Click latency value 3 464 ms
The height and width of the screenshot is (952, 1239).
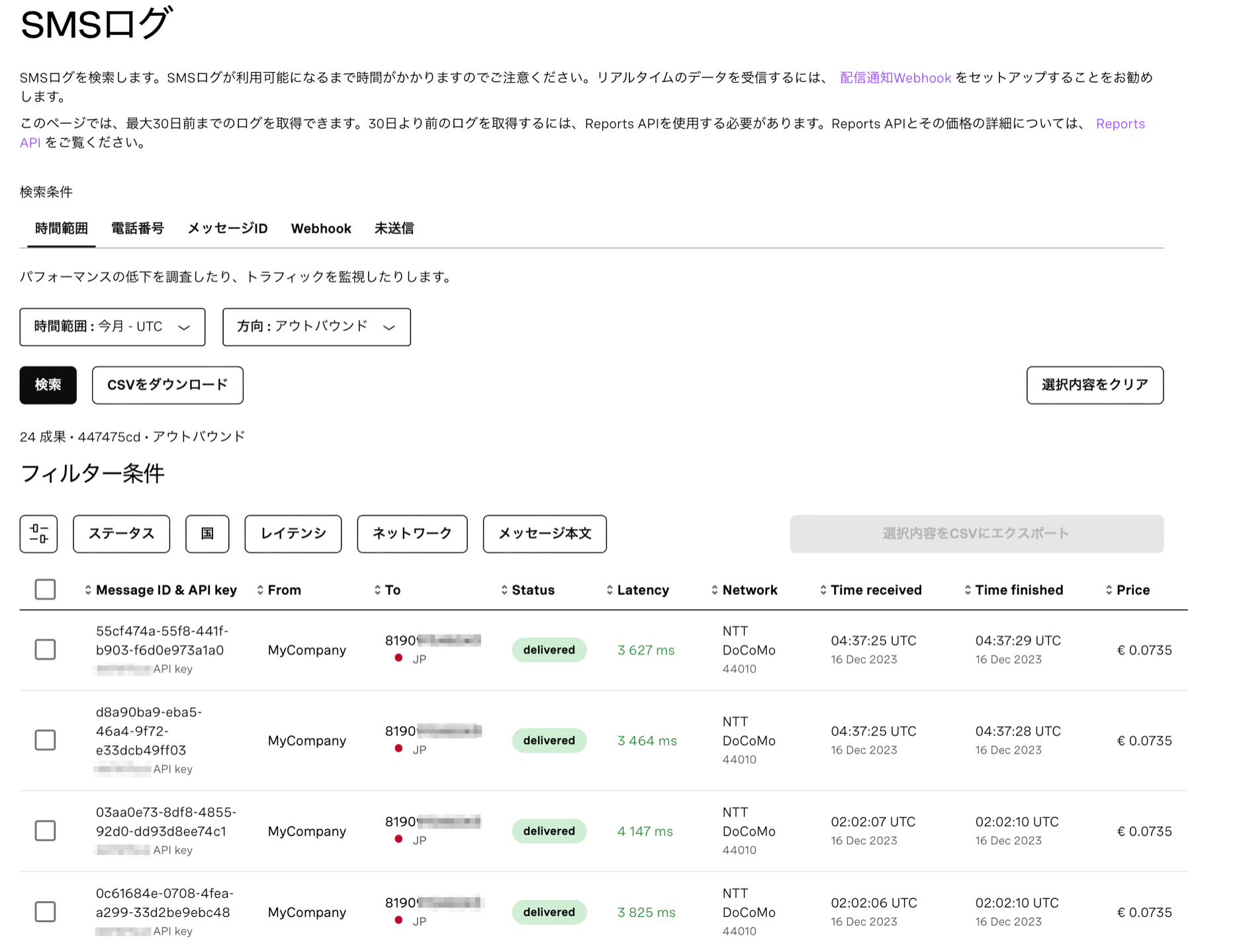[x=647, y=741]
